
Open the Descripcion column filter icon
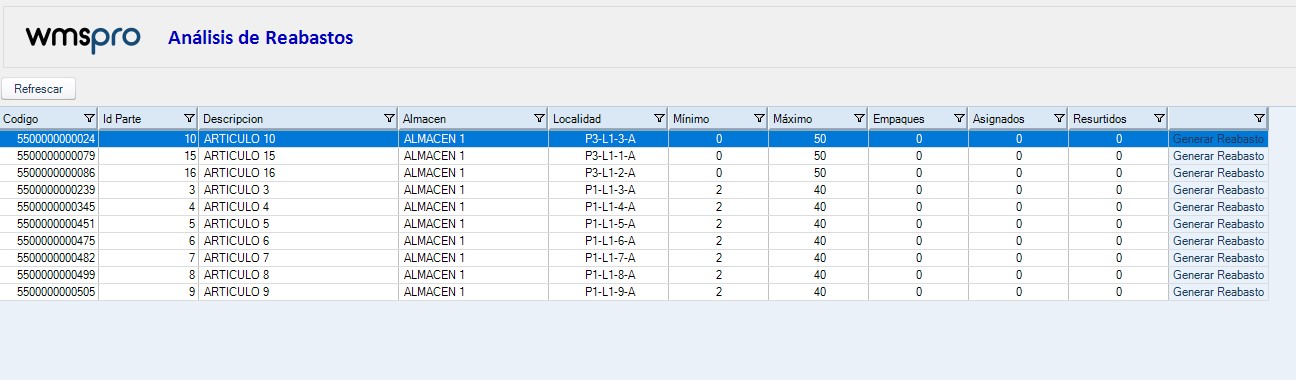[x=389, y=119]
